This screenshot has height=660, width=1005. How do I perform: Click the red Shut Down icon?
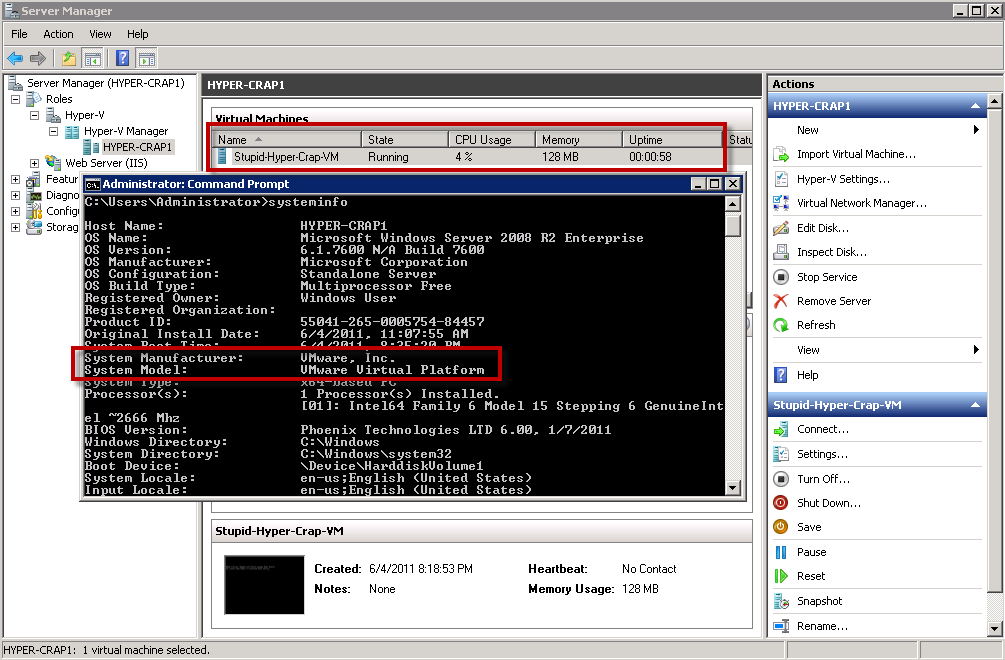[781, 503]
